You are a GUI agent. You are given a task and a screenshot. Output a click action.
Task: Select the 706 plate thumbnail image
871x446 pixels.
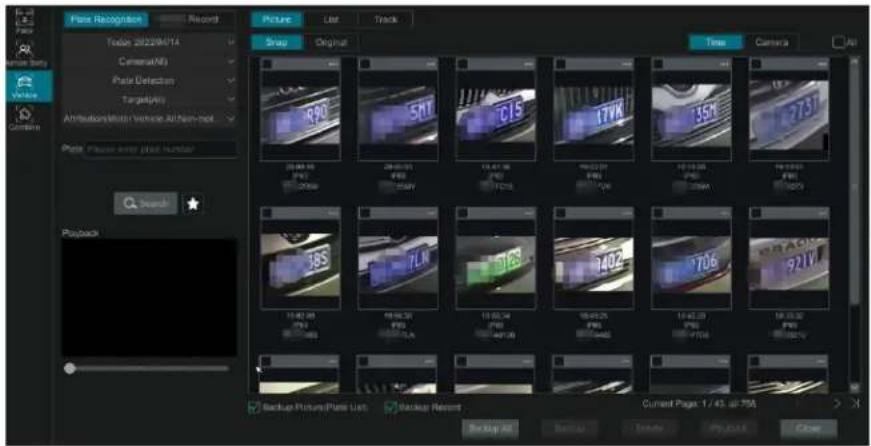coord(692,263)
